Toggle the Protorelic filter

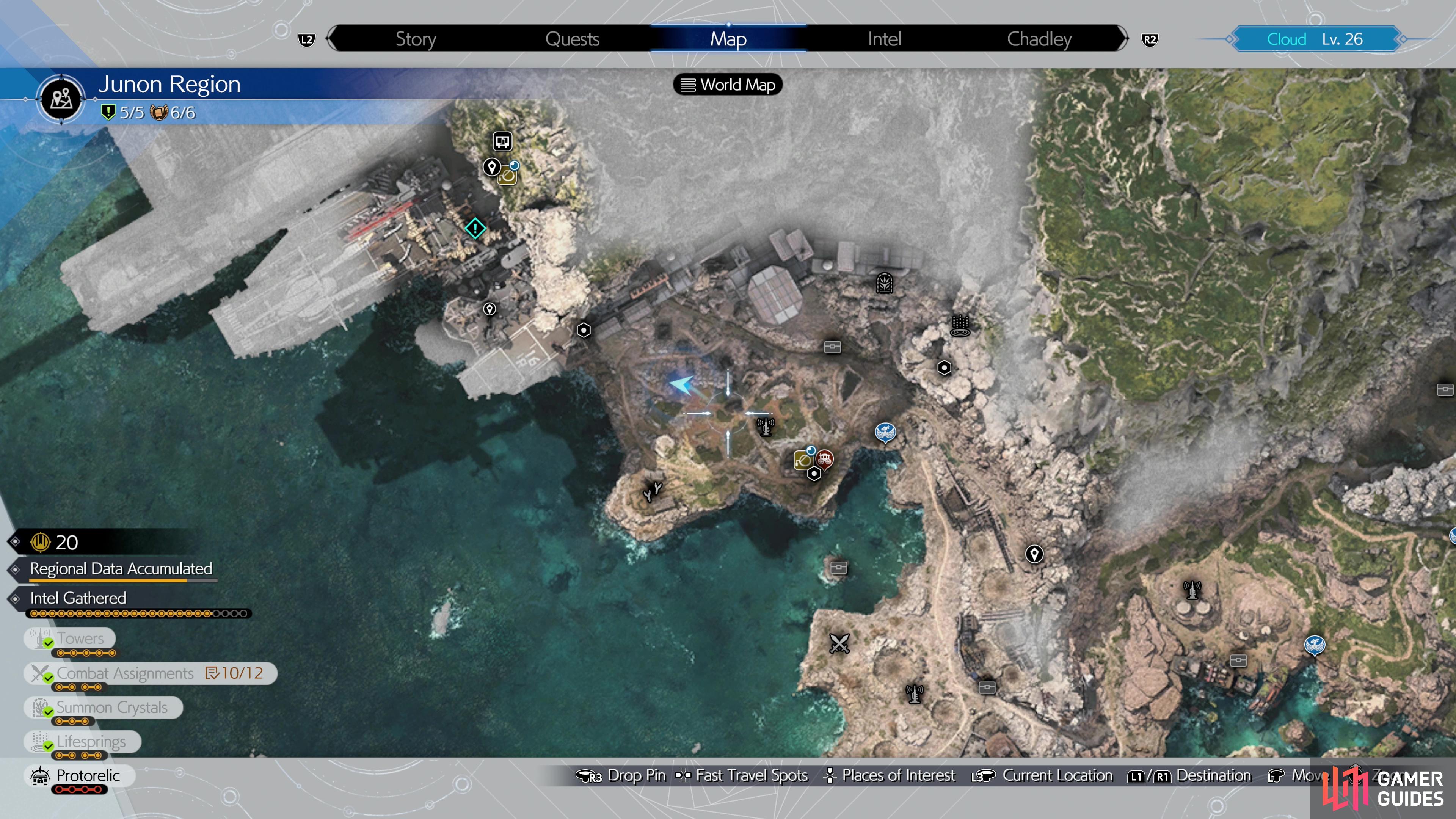click(x=79, y=775)
